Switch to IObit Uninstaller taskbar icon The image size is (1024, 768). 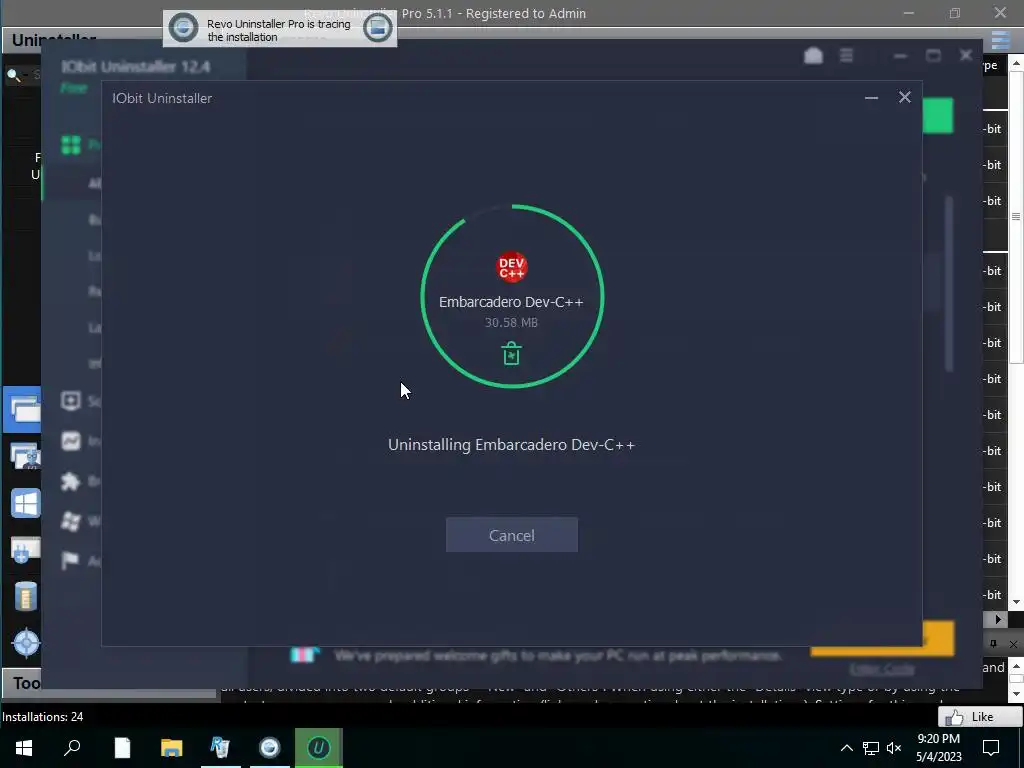[x=319, y=748]
